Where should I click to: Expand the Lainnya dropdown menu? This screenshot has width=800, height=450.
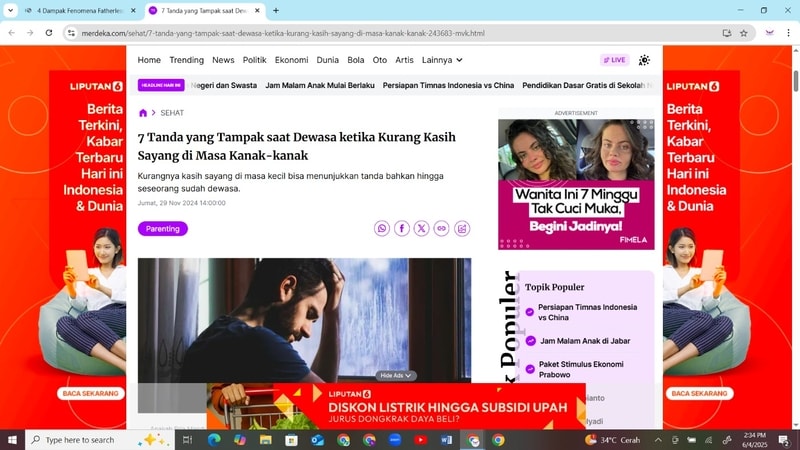[x=442, y=60]
